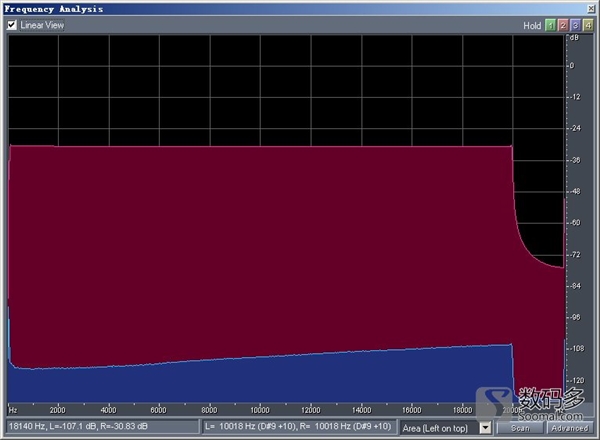The height and width of the screenshot is (440, 600).
Task: Close the Frequency Analysis window
Action: [591, 9]
